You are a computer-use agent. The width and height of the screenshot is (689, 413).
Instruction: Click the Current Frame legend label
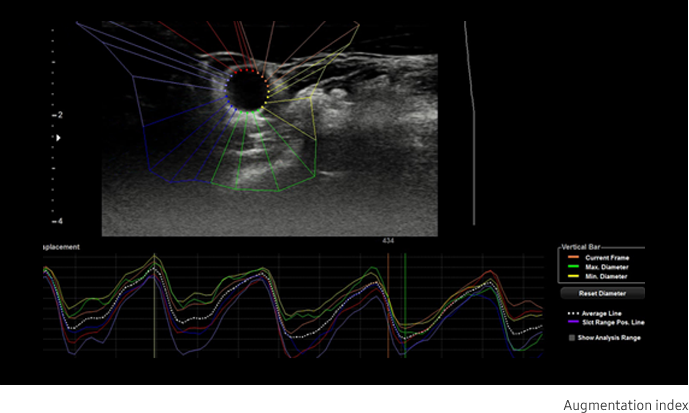point(607,257)
